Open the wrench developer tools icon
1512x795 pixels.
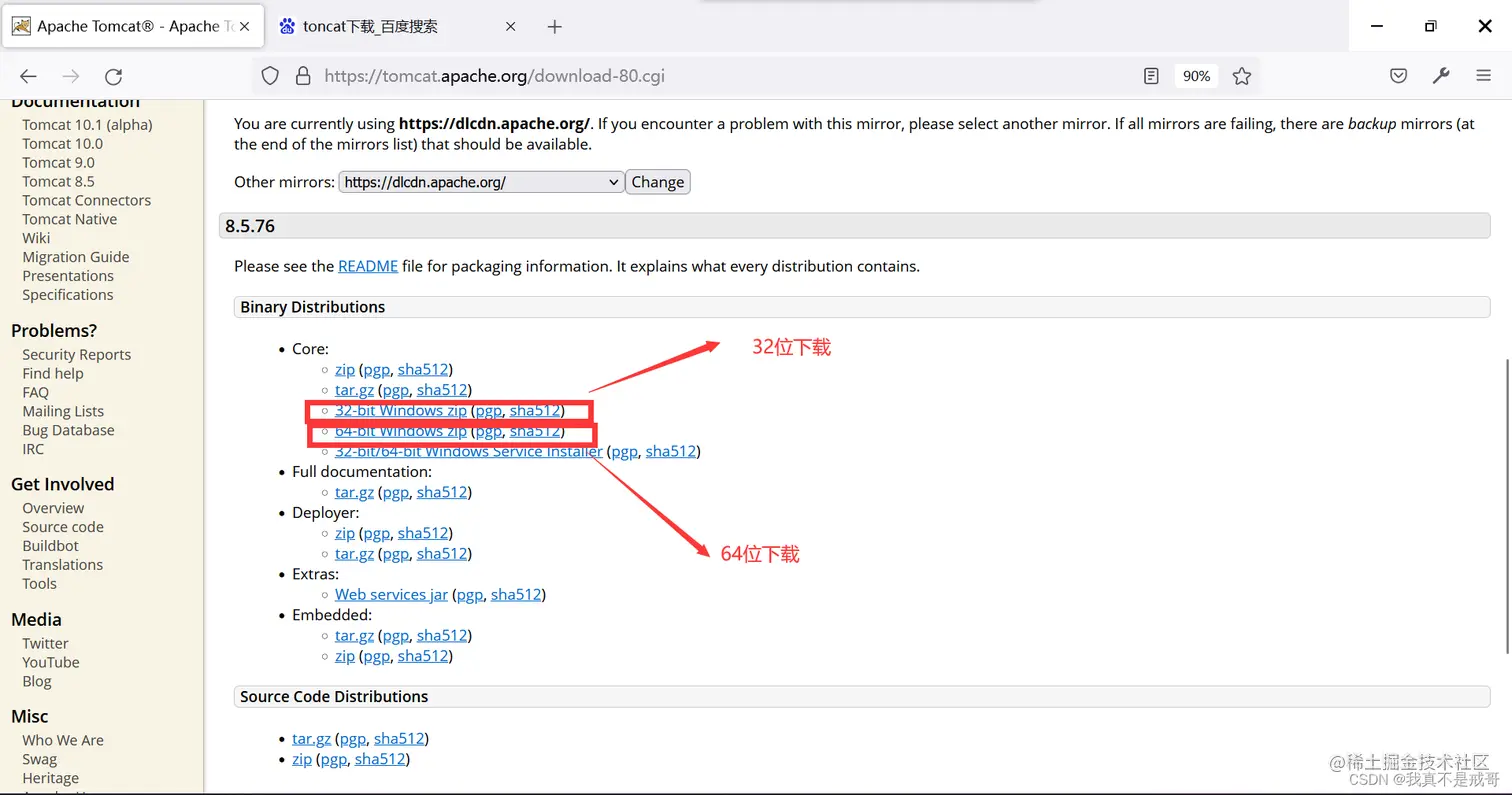(1441, 76)
